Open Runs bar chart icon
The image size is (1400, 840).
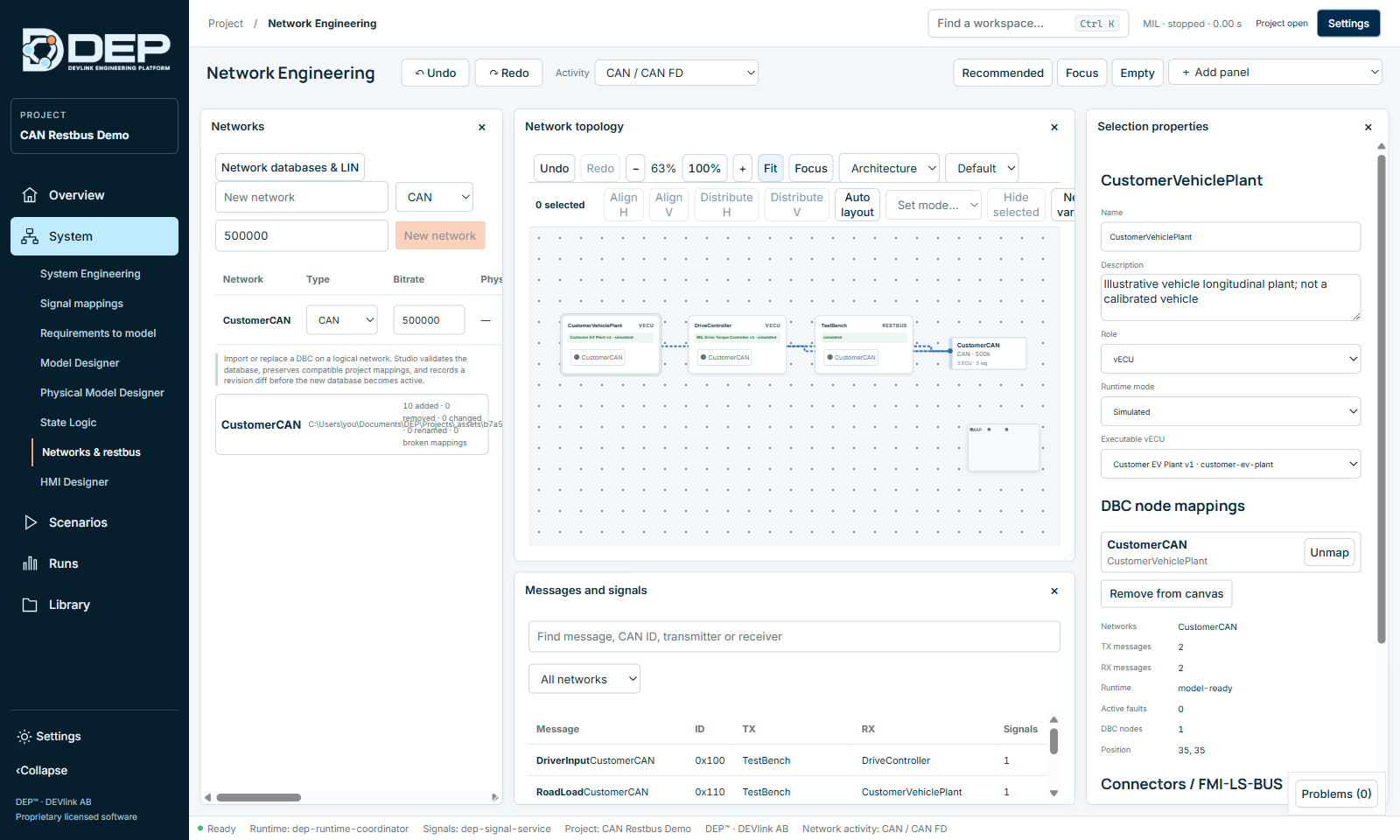click(30, 563)
